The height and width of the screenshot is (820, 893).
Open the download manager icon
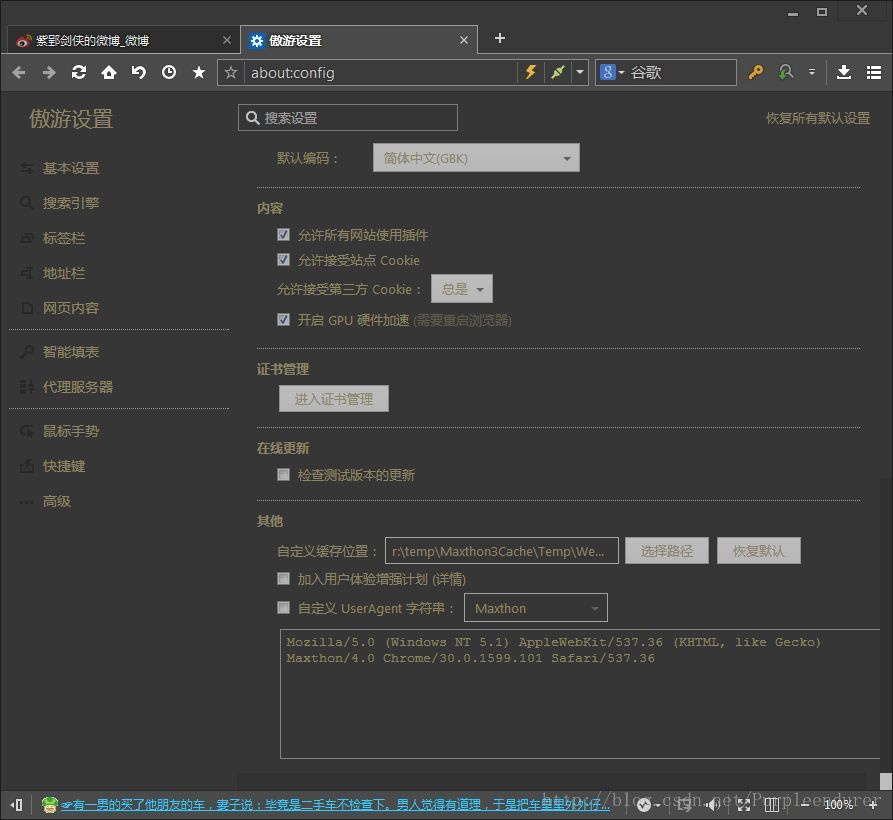844,72
